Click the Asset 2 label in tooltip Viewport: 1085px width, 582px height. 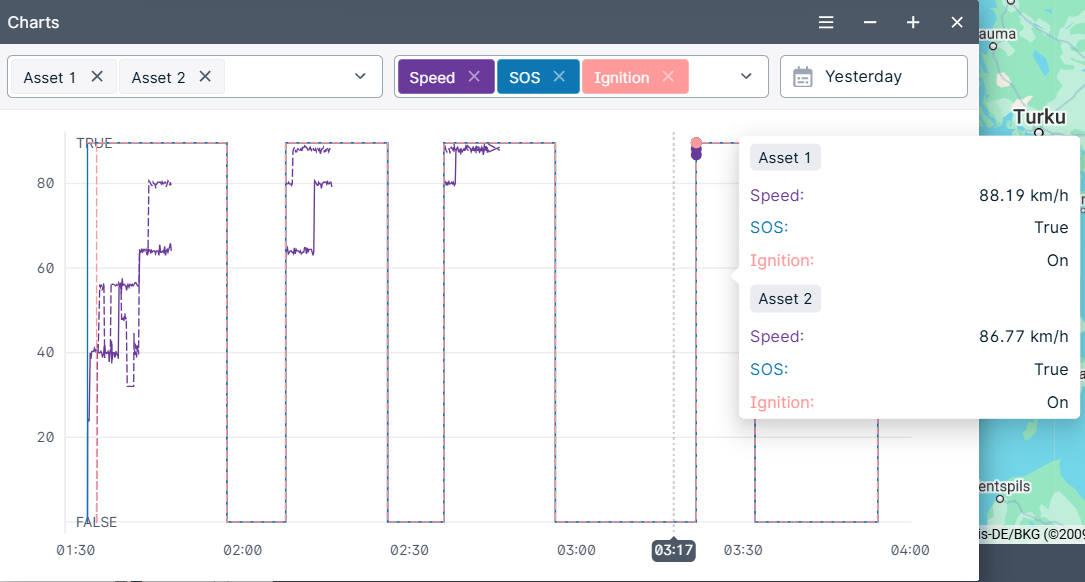(785, 298)
